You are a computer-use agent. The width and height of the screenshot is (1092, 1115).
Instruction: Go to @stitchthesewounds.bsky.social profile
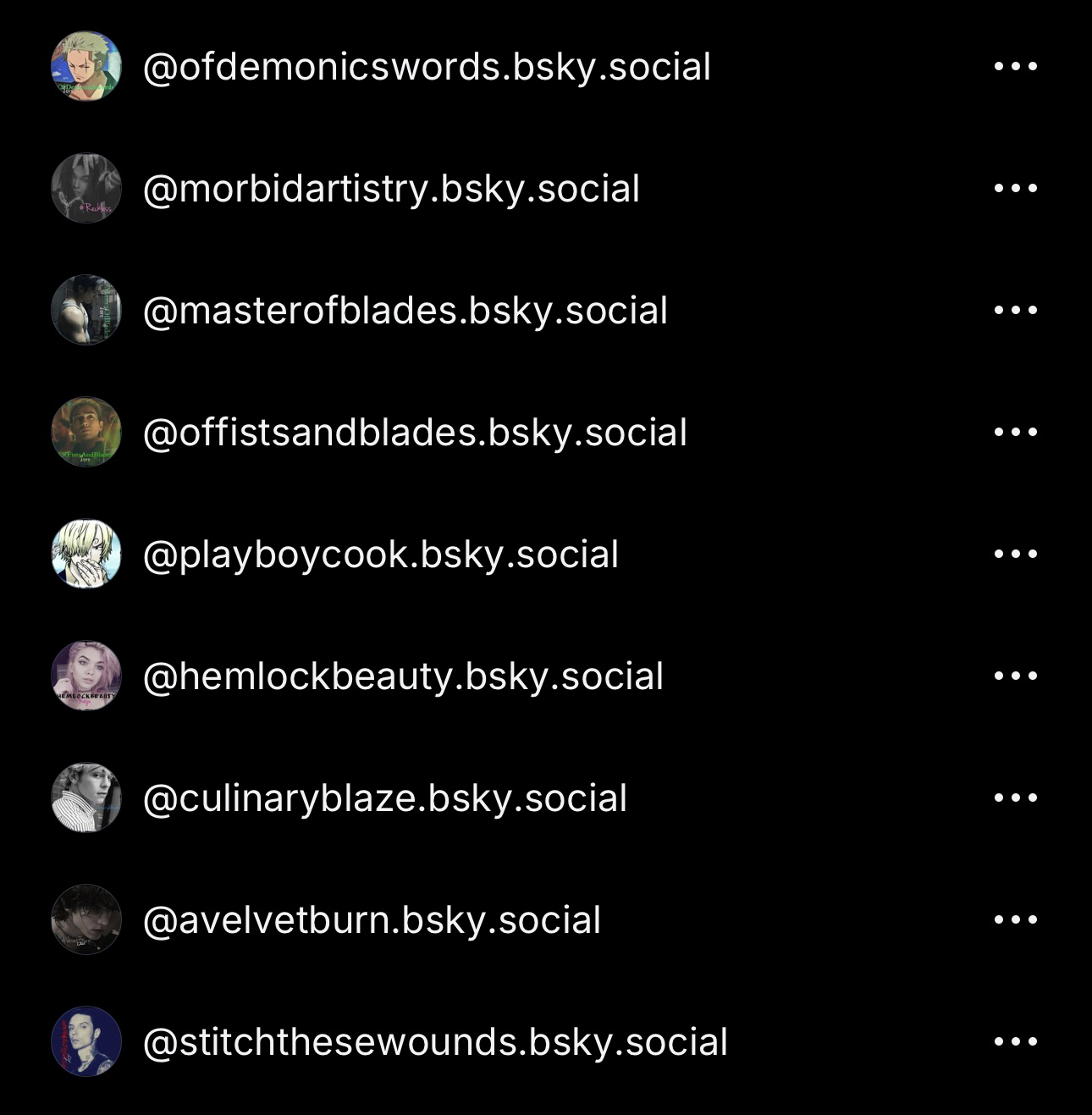435,1043
